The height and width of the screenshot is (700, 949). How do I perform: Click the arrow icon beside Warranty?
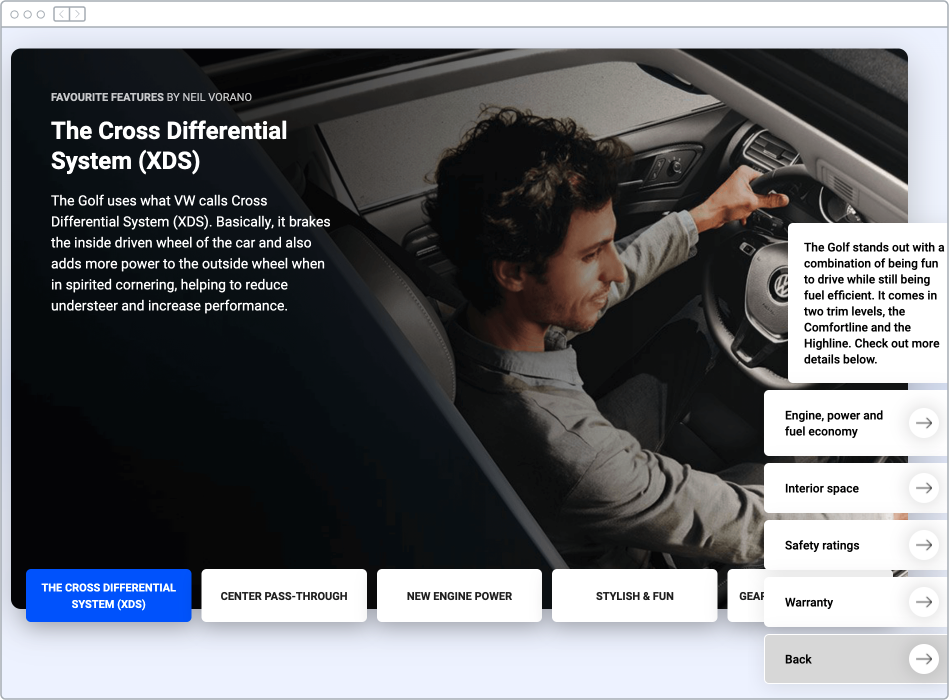(924, 602)
